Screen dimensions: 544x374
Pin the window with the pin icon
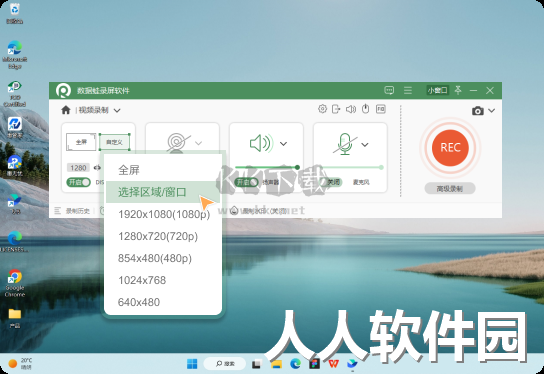458,90
